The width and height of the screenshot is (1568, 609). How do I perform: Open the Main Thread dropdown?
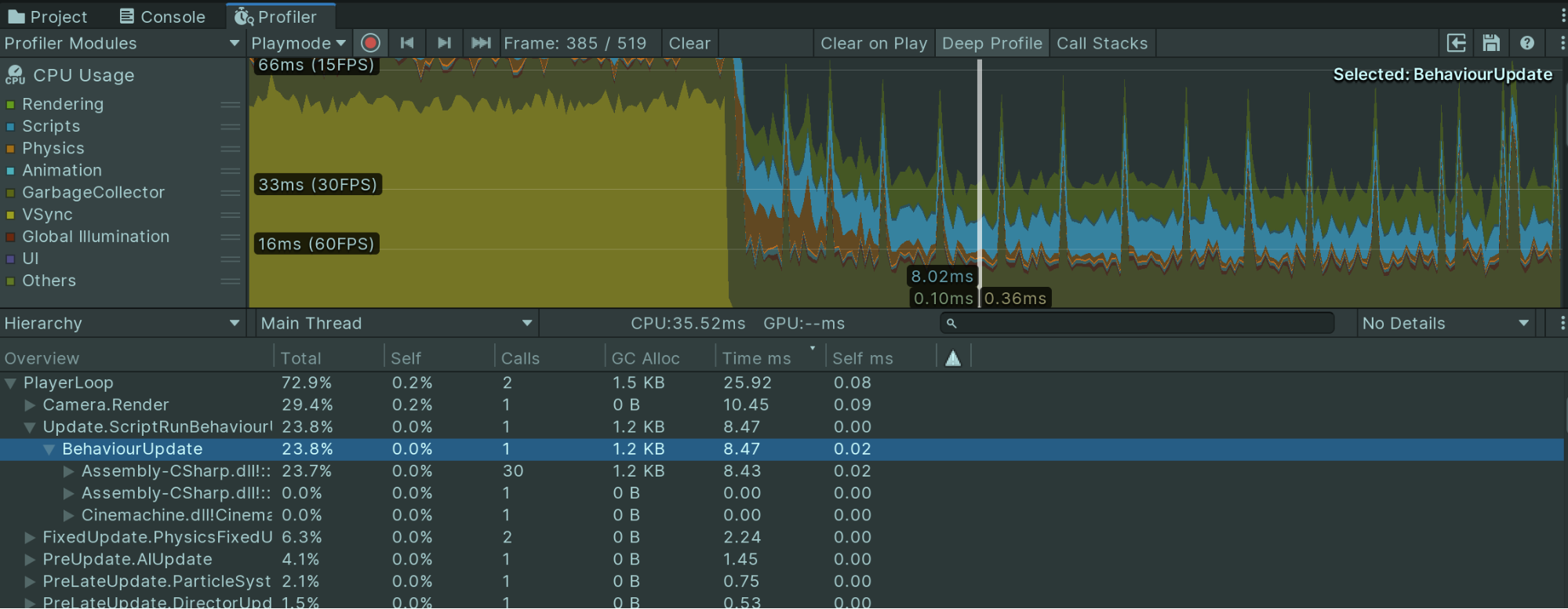pos(396,323)
